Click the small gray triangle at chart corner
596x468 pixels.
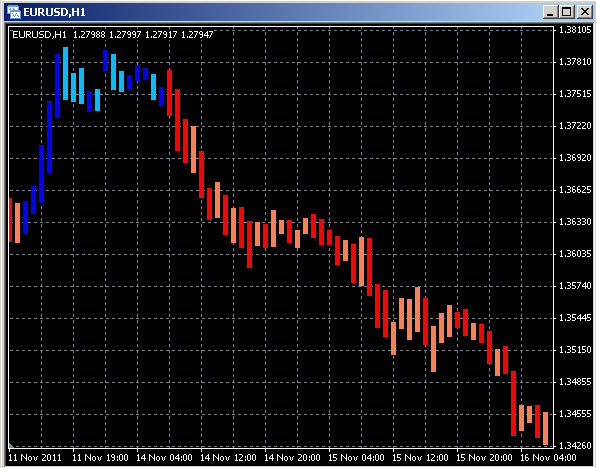[11, 446]
